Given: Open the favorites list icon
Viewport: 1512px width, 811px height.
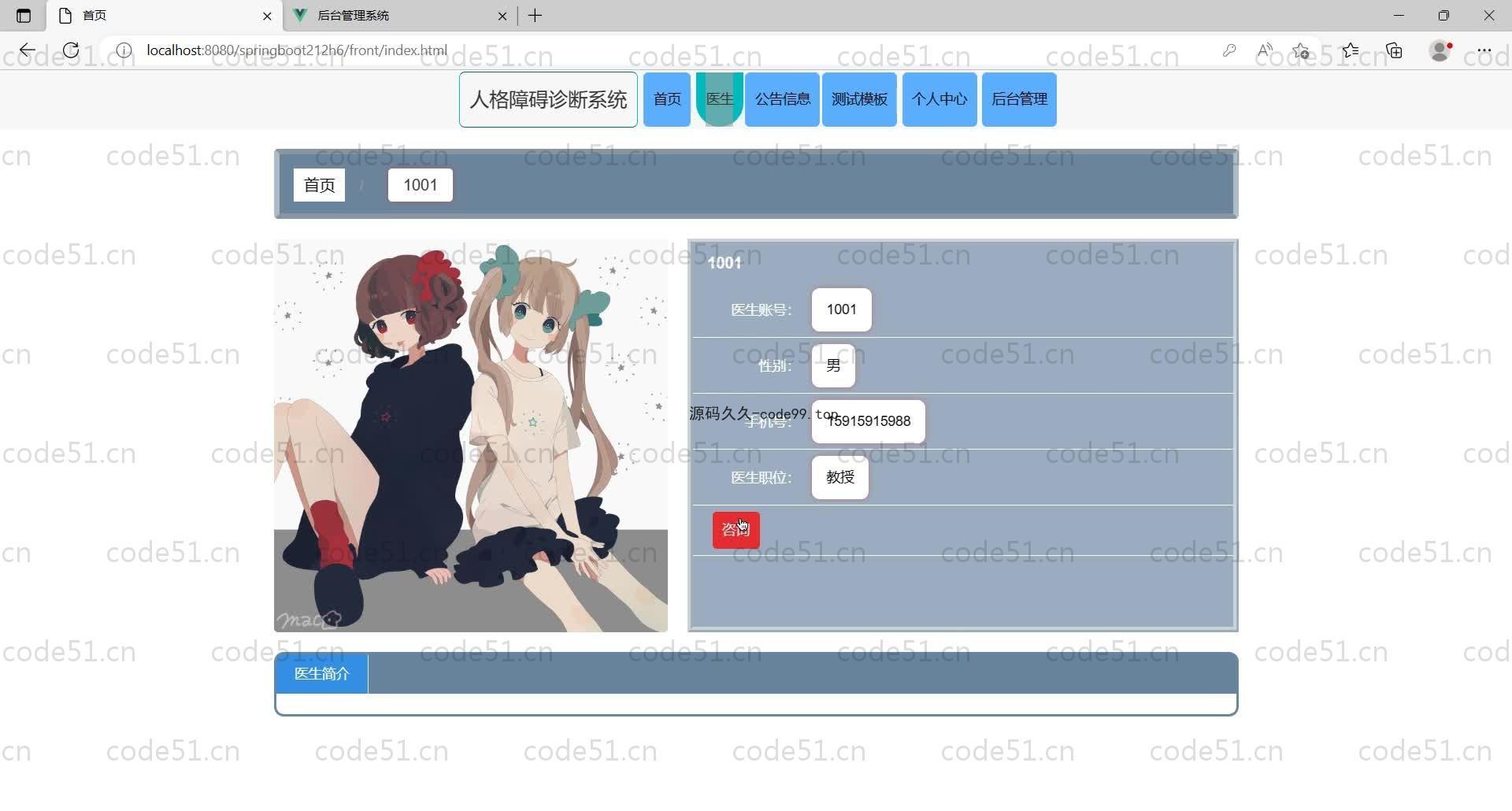Looking at the screenshot, I should click(x=1351, y=50).
